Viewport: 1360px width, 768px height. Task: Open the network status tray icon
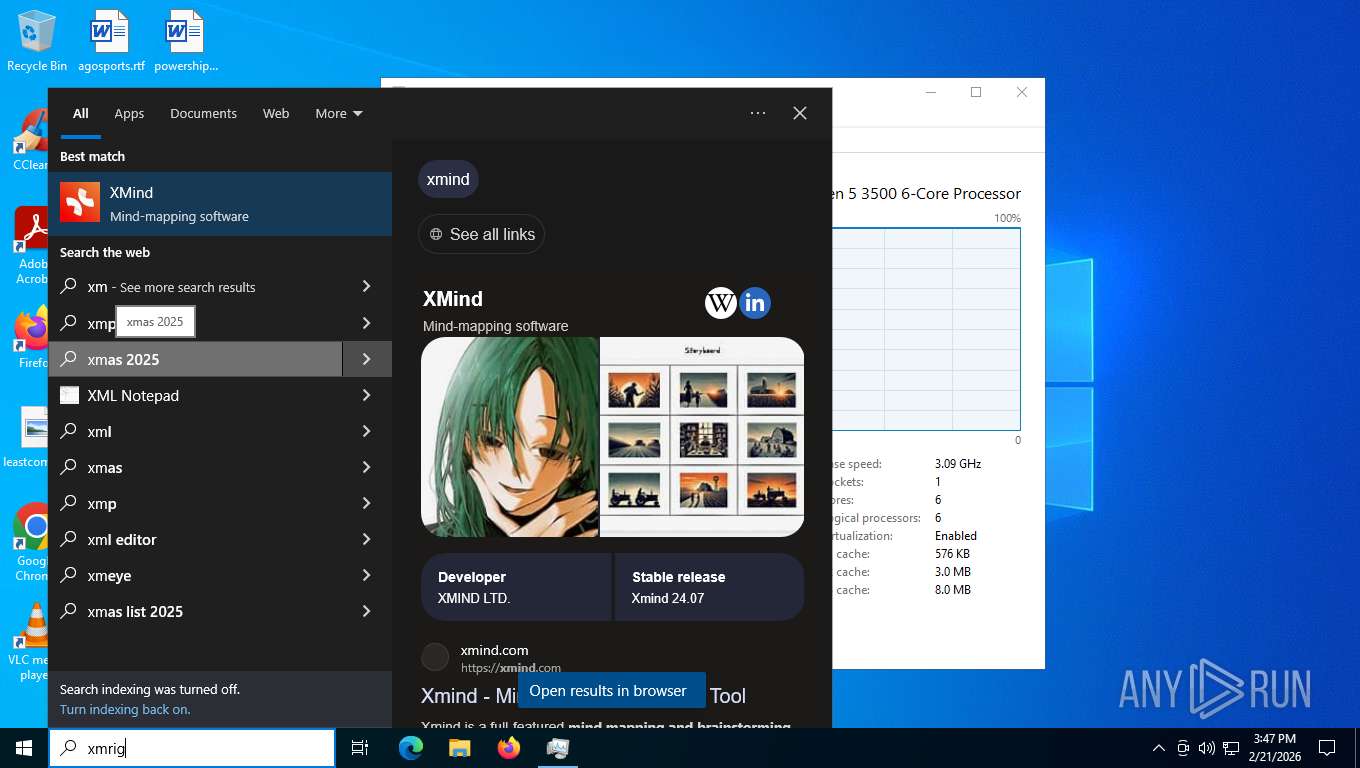click(x=1231, y=748)
